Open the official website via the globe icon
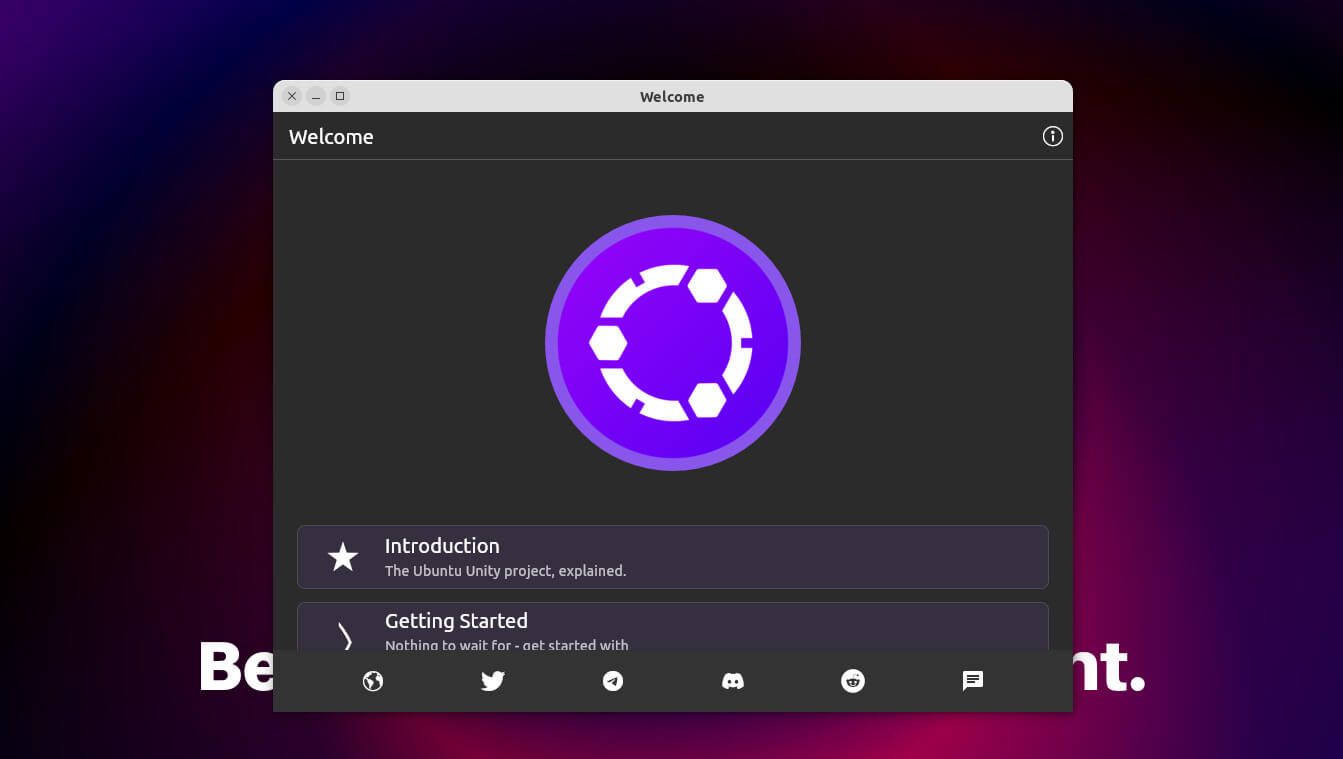 pos(373,681)
